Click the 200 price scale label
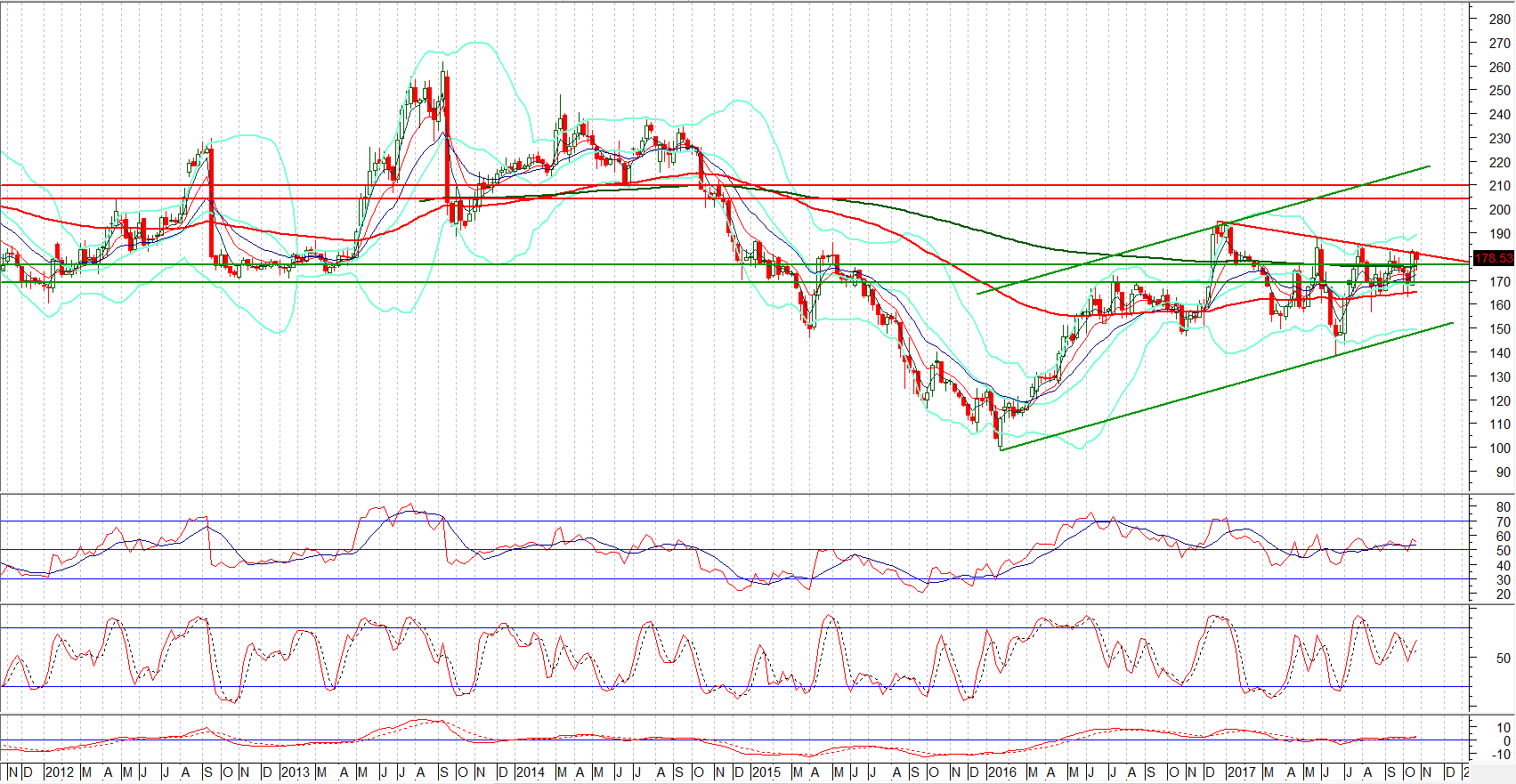This screenshot has height=784, width=1516. click(1500, 209)
